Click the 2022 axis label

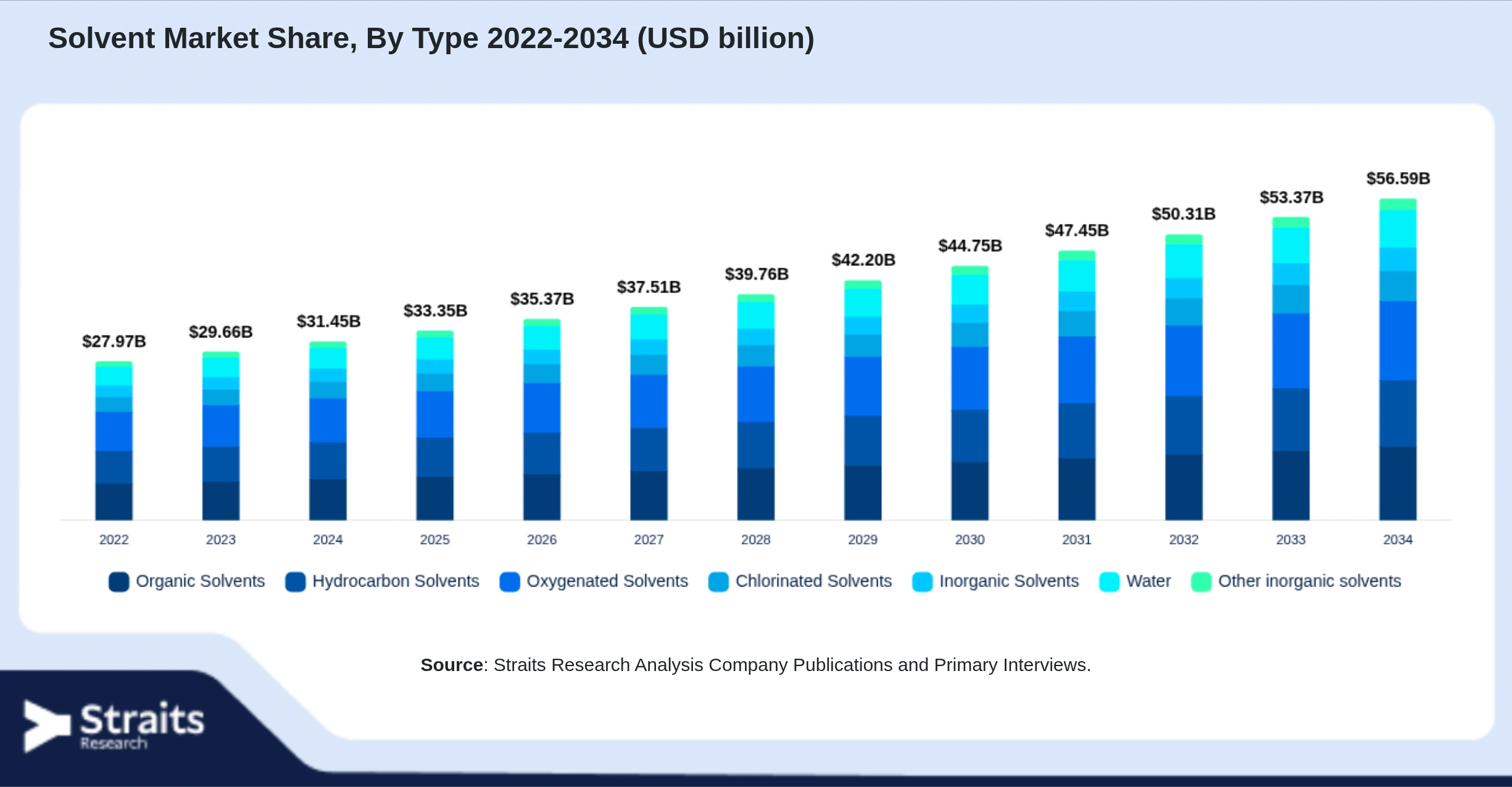[114, 540]
